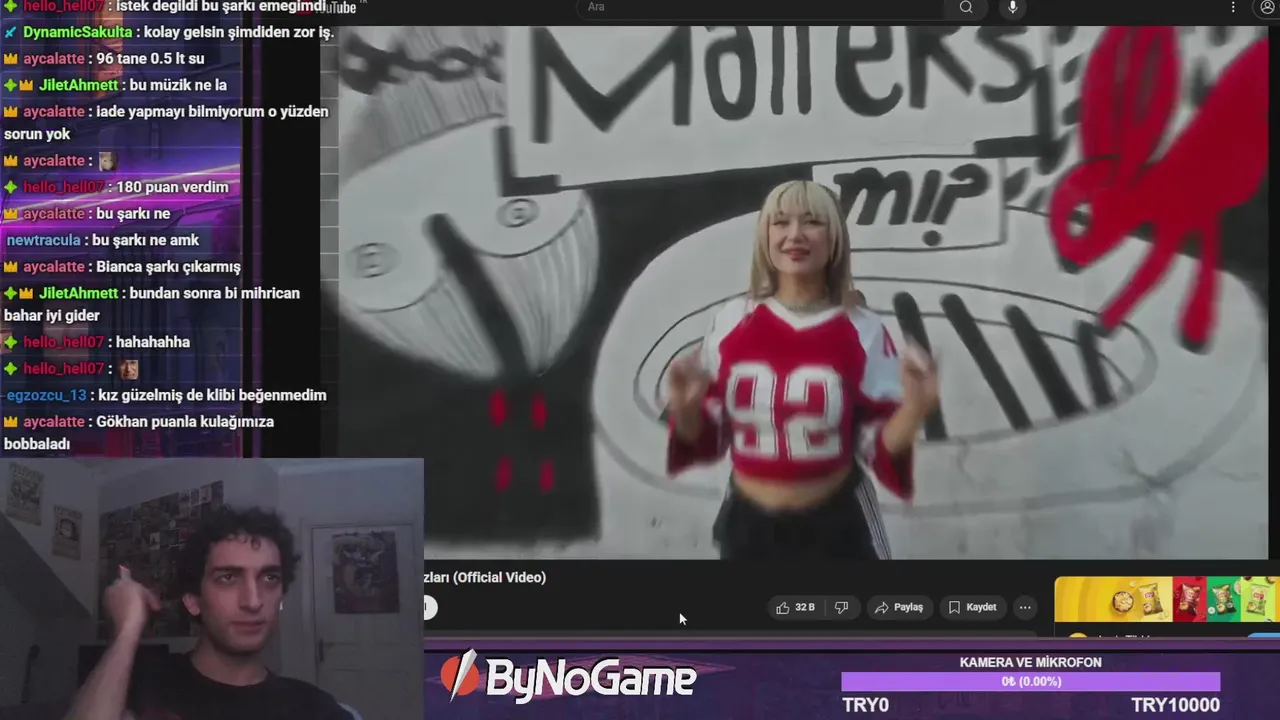The height and width of the screenshot is (720, 1280).
Task: Click hello_hell07 on 'hahahahha' message
Action: 64,342
